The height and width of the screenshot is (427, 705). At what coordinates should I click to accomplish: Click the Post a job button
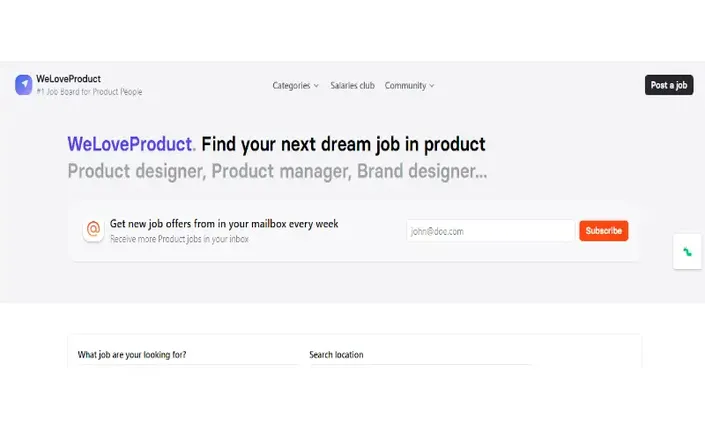[x=669, y=85]
